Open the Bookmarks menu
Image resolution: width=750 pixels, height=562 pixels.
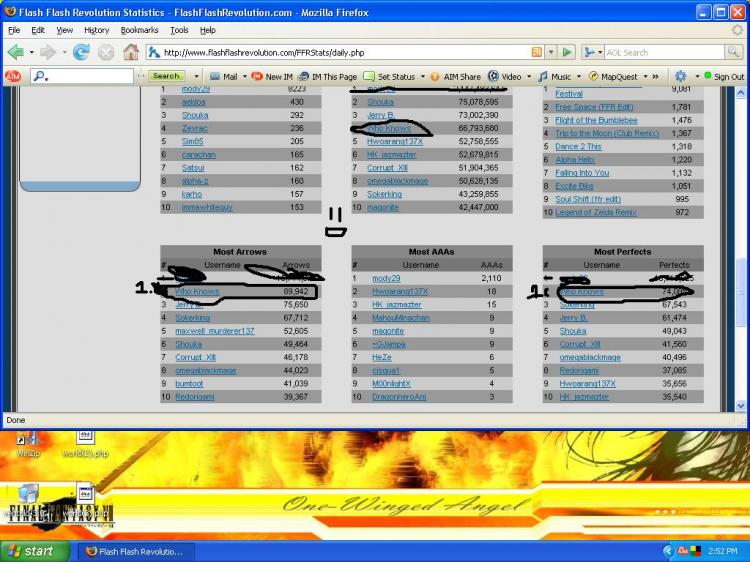click(x=139, y=30)
